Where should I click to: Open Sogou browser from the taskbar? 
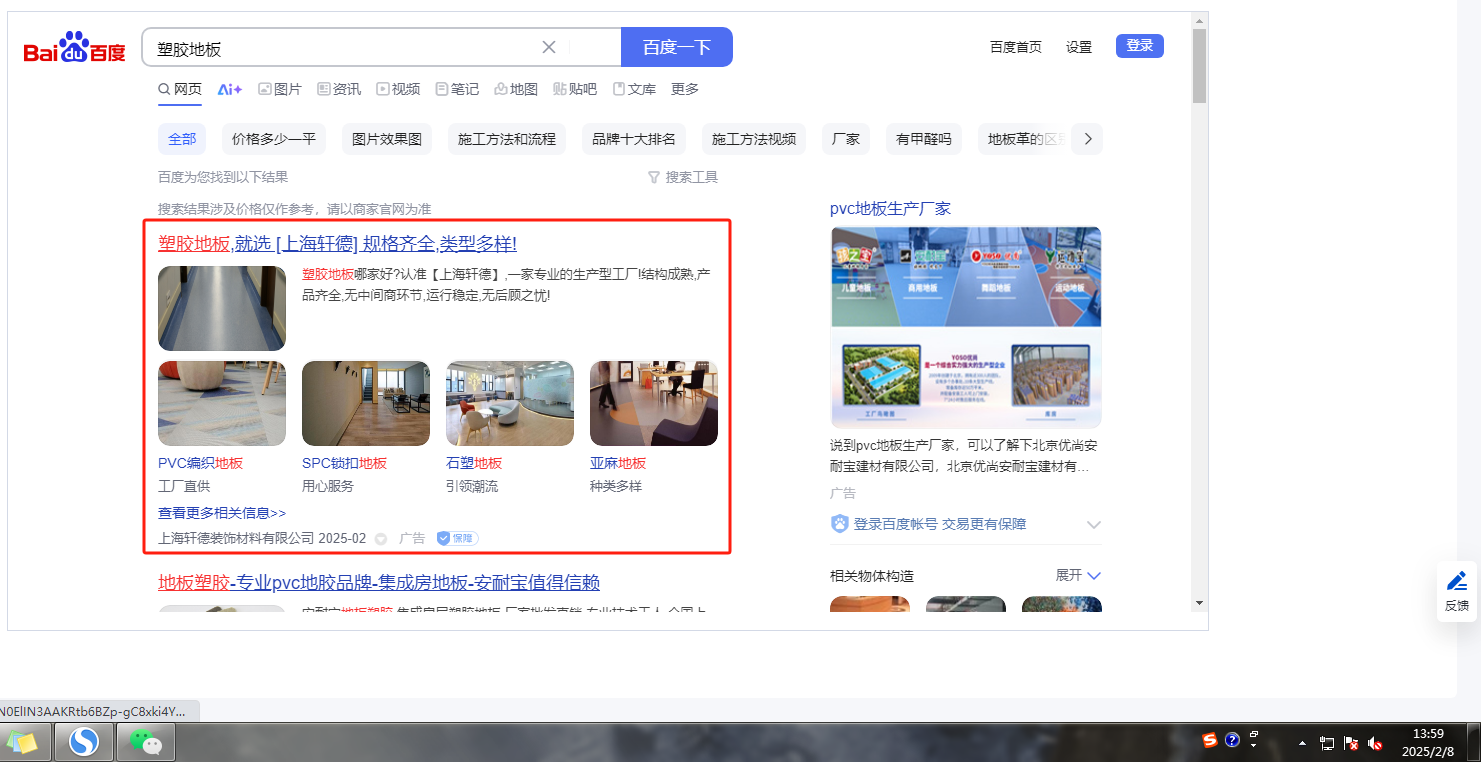point(84,742)
